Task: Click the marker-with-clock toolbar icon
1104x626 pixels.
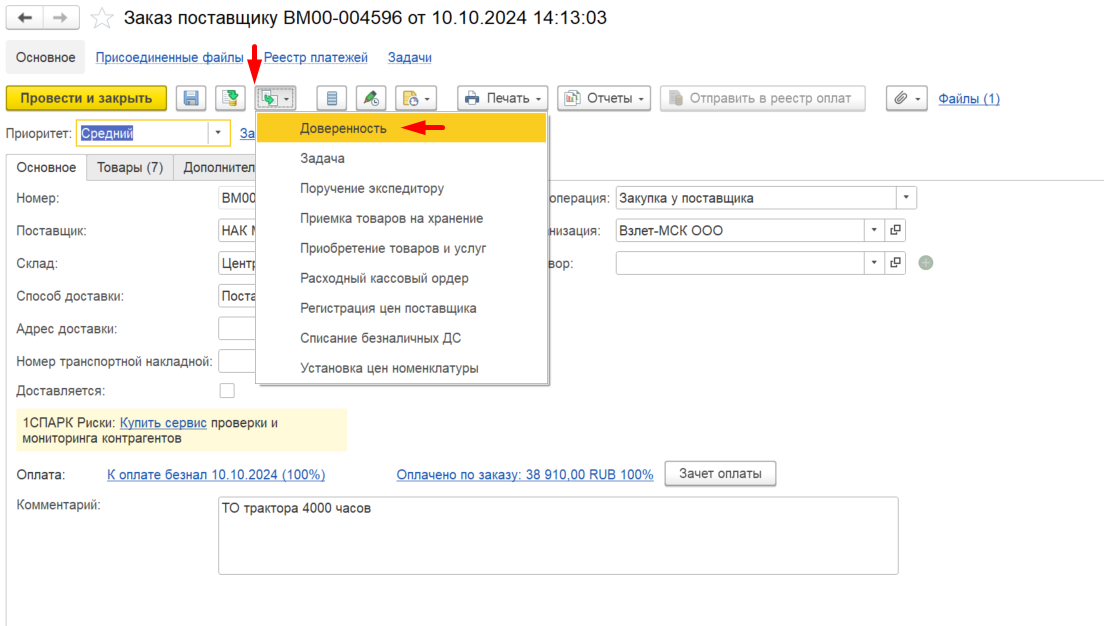Action: (371, 98)
